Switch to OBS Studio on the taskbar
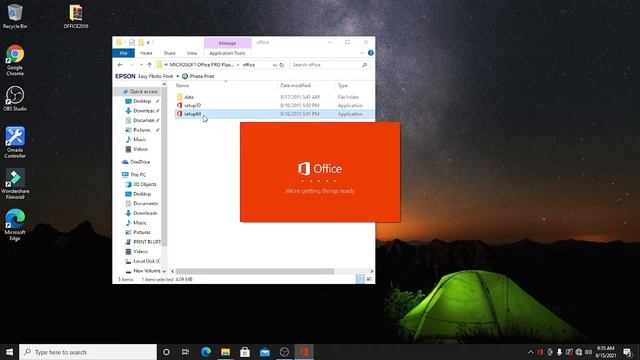 pyautogui.click(x=284, y=352)
